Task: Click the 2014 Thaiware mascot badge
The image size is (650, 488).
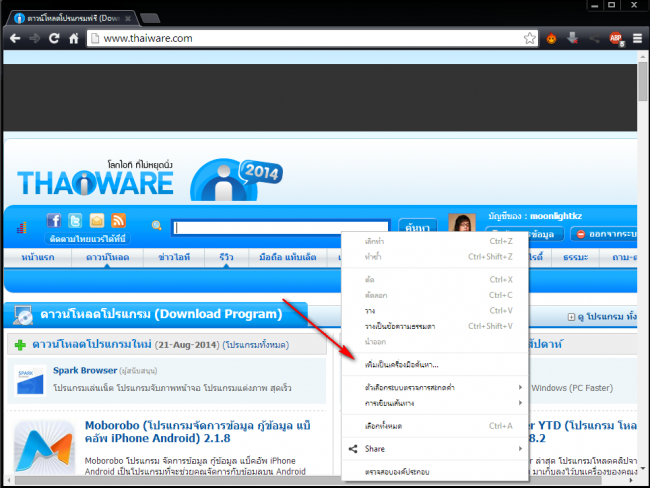Action: pos(236,180)
